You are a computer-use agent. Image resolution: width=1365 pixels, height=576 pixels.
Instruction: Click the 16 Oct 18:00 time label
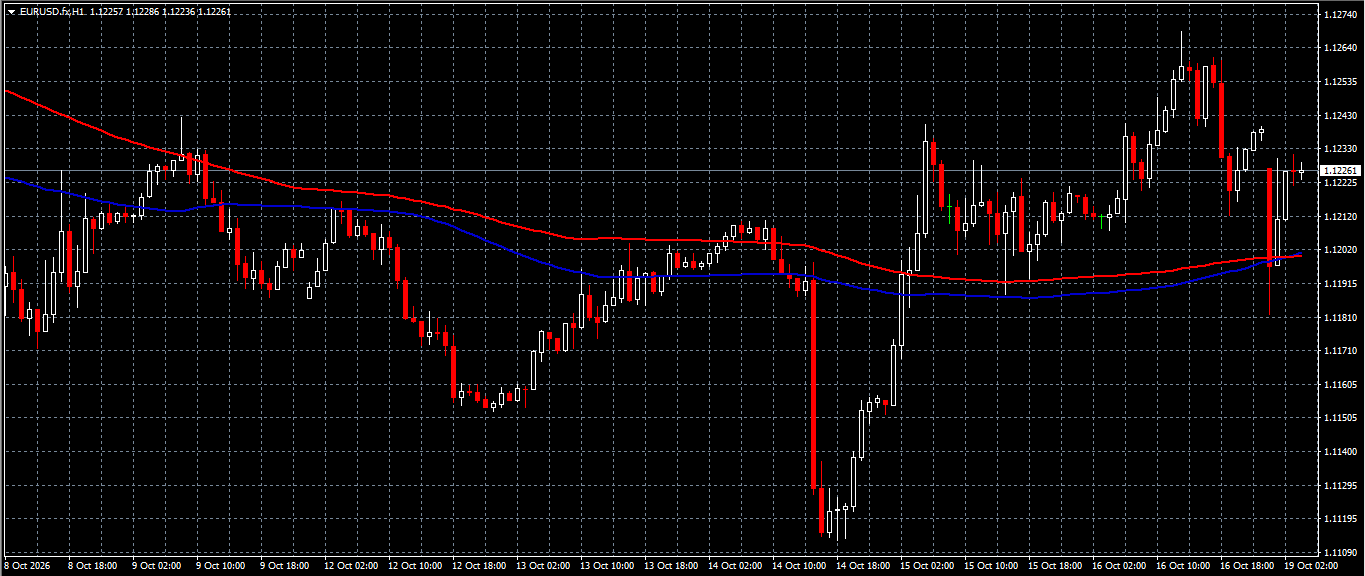(x=1247, y=566)
